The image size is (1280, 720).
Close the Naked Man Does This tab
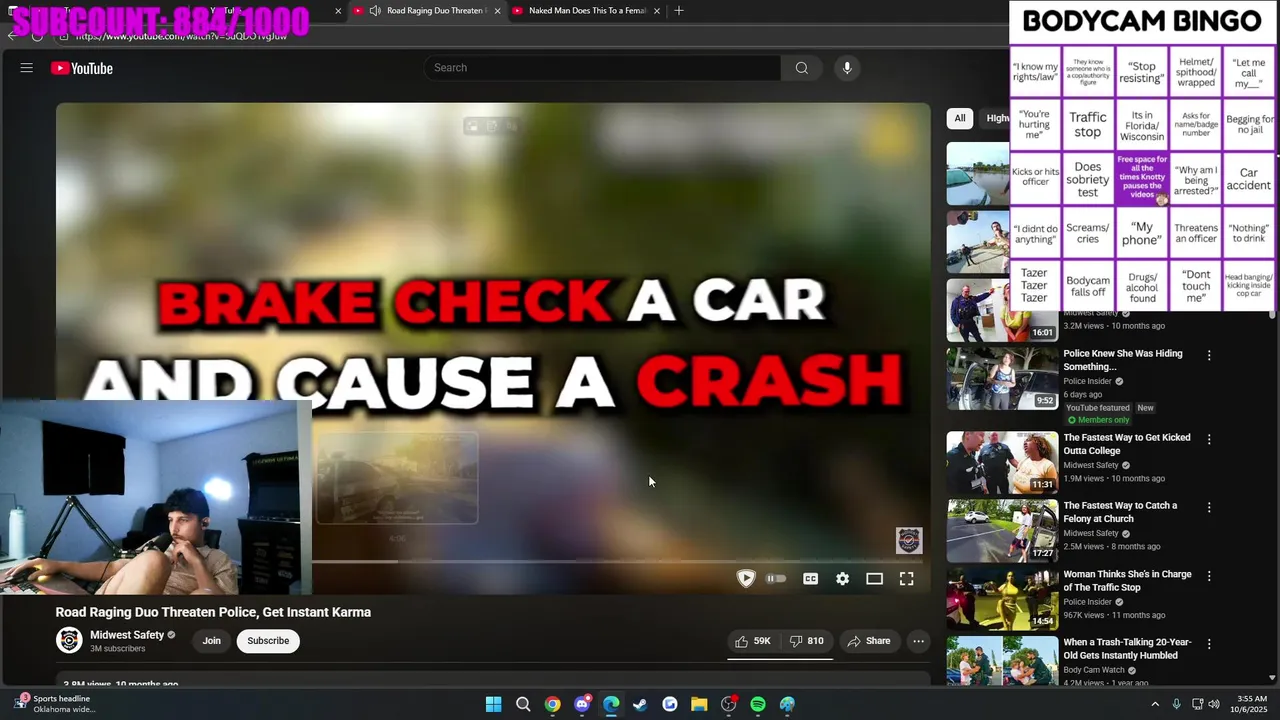(x=657, y=10)
